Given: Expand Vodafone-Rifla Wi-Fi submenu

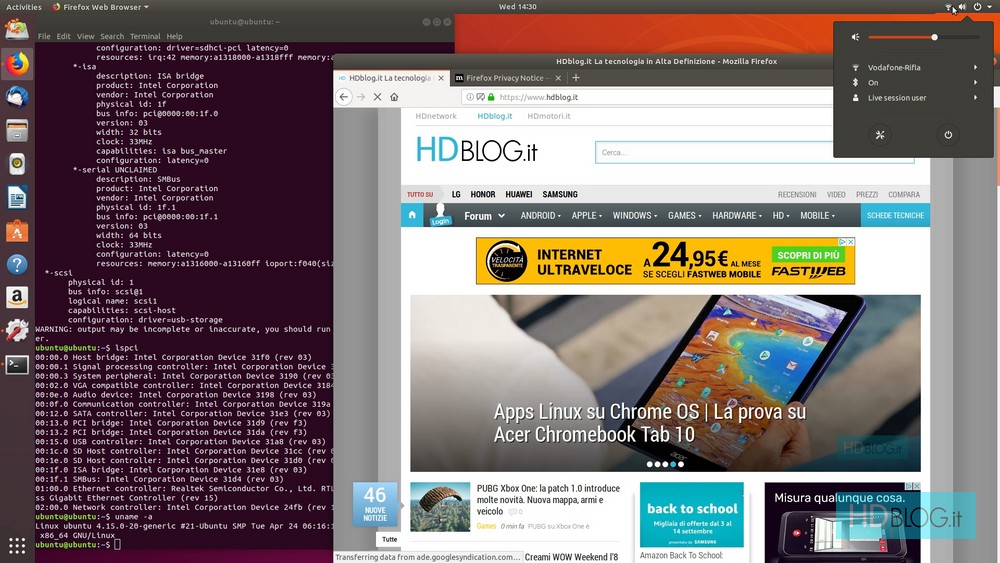Looking at the screenshot, I should [913, 68].
